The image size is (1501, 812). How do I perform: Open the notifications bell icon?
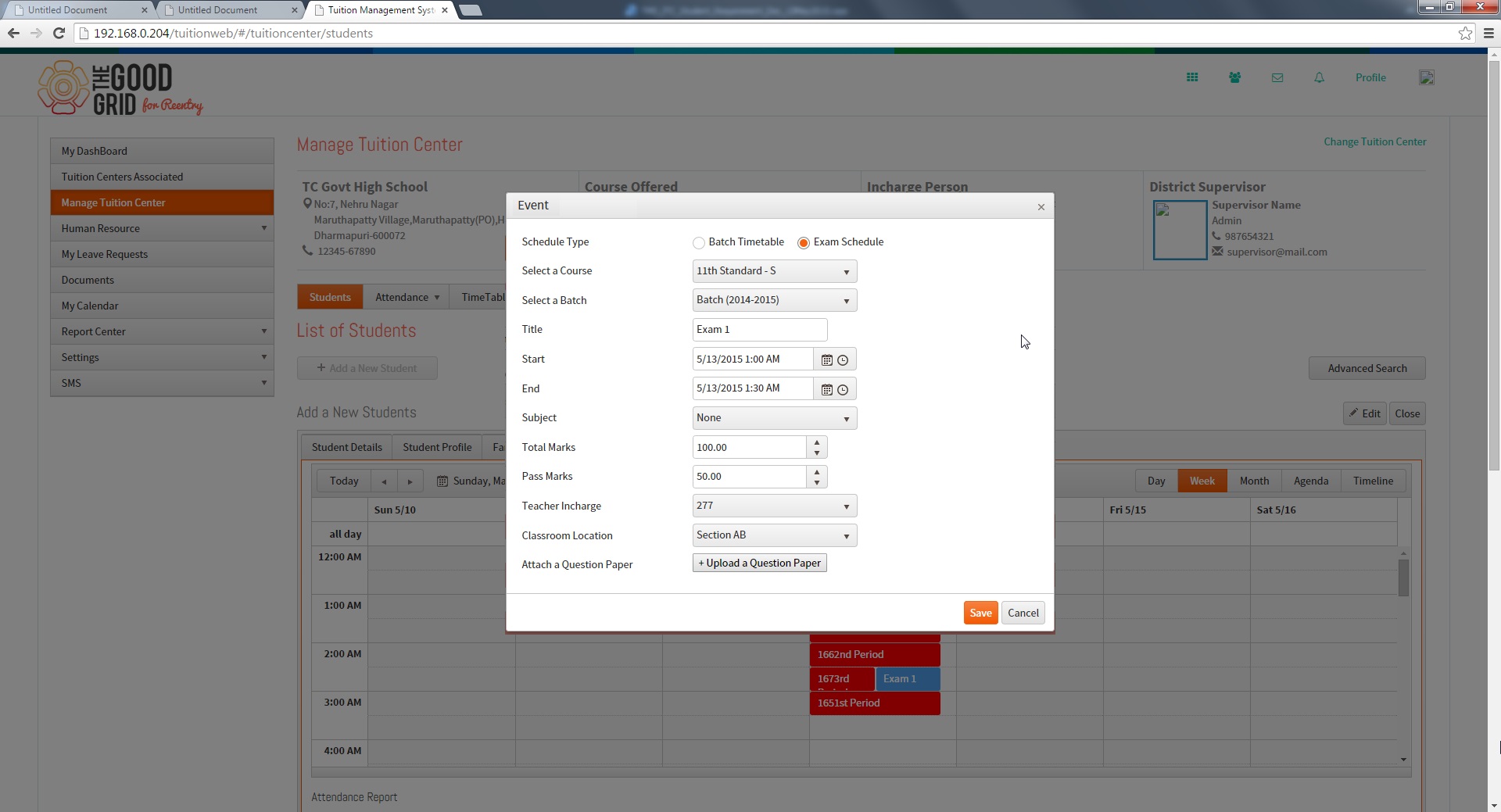[x=1320, y=77]
